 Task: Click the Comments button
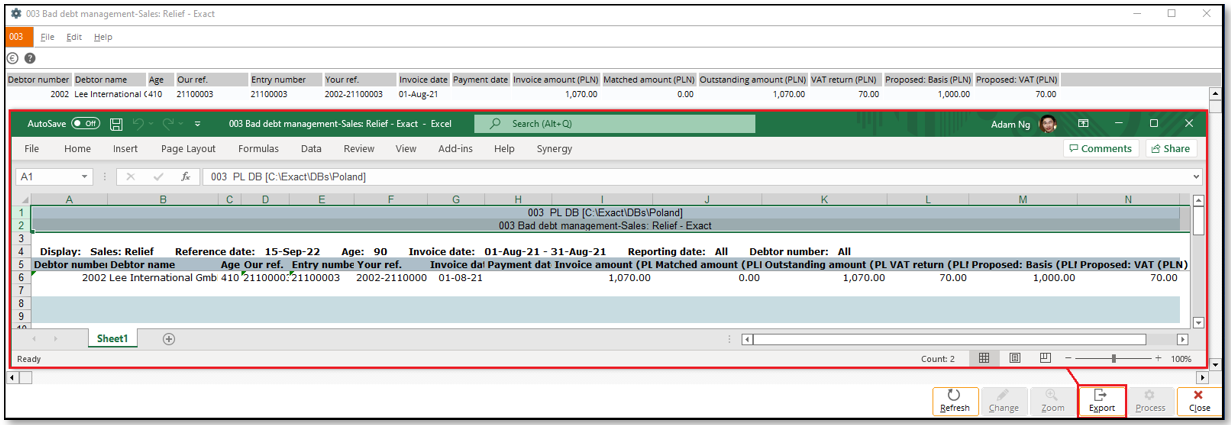tap(1100, 148)
